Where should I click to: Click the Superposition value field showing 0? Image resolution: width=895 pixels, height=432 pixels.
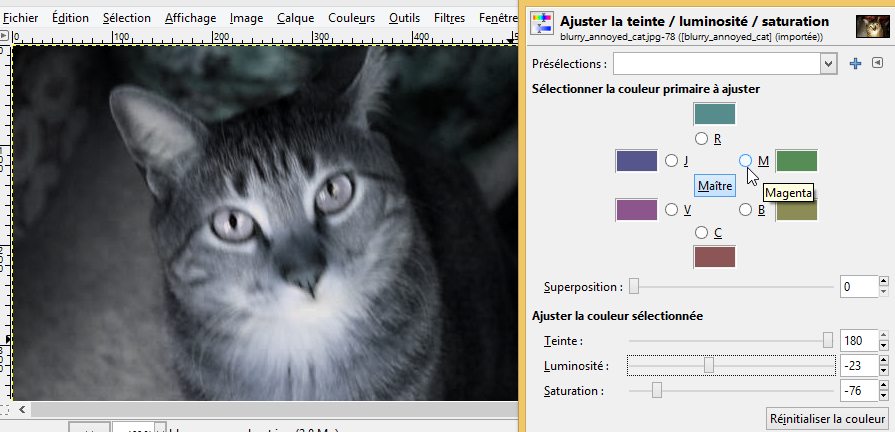(x=858, y=286)
